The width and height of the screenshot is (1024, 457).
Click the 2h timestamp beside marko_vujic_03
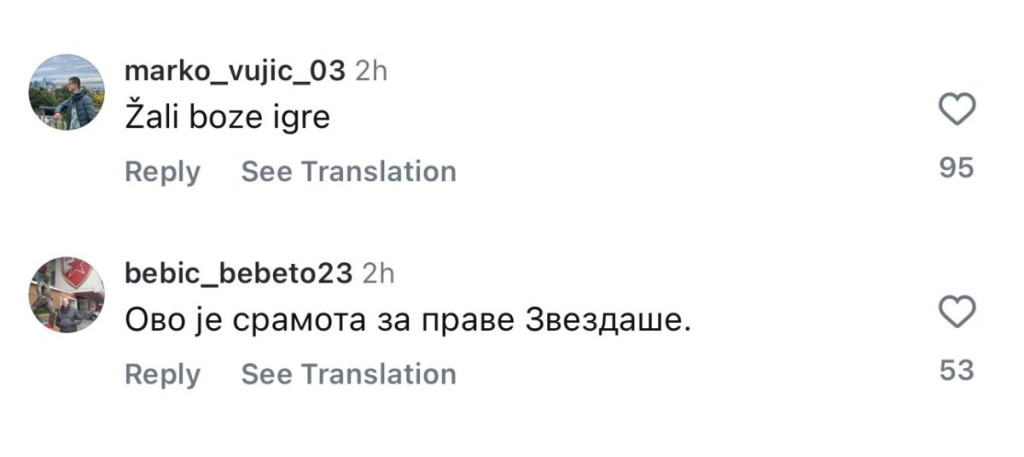coord(372,71)
